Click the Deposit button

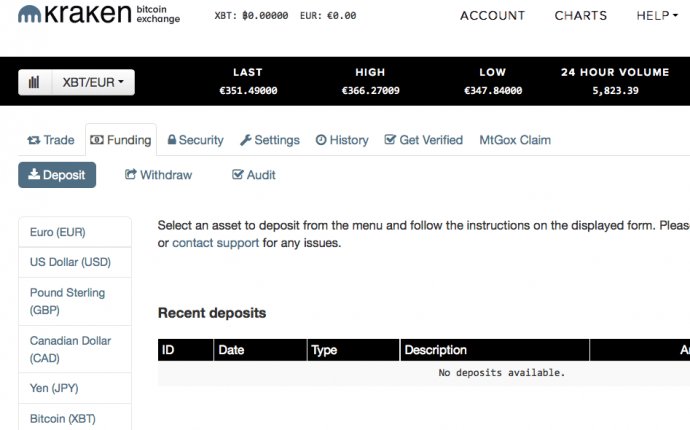(x=57, y=175)
